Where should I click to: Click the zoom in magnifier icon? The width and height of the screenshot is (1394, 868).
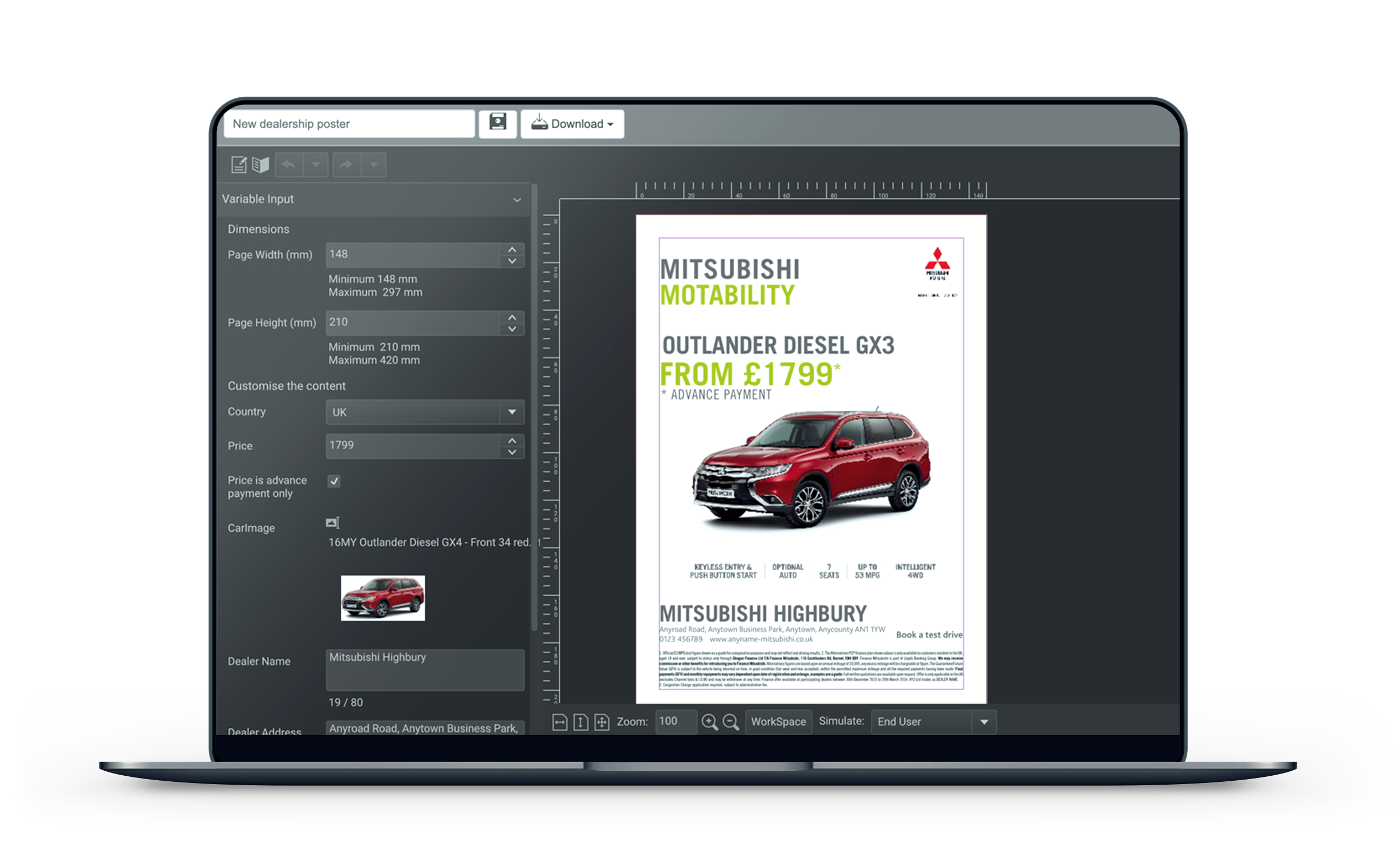pyautogui.click(x=710, y=722)
